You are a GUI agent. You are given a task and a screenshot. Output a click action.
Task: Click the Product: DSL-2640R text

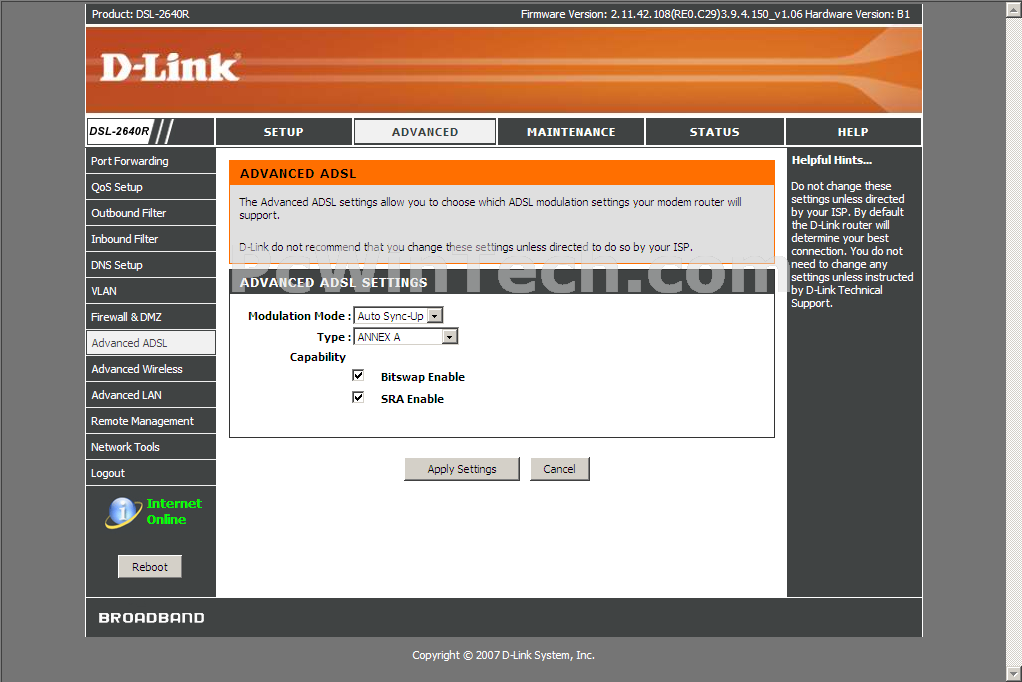(x=141, y=14)
